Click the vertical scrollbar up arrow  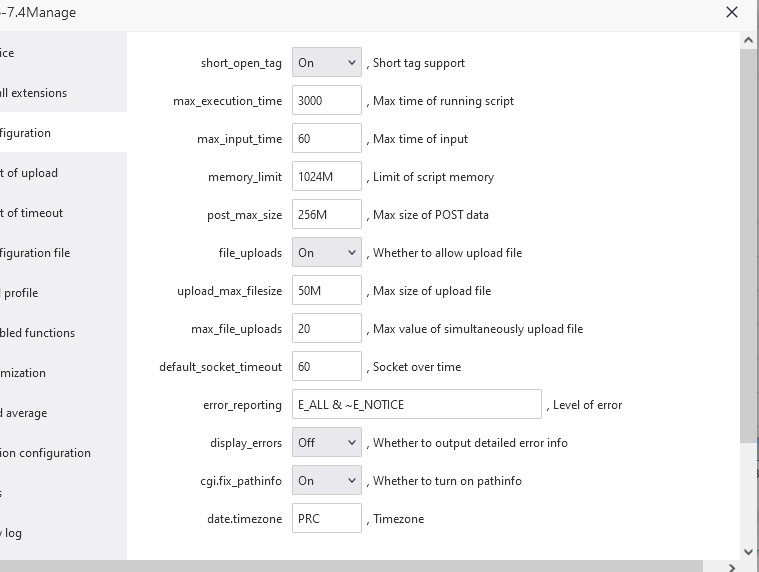click(748, 41)
